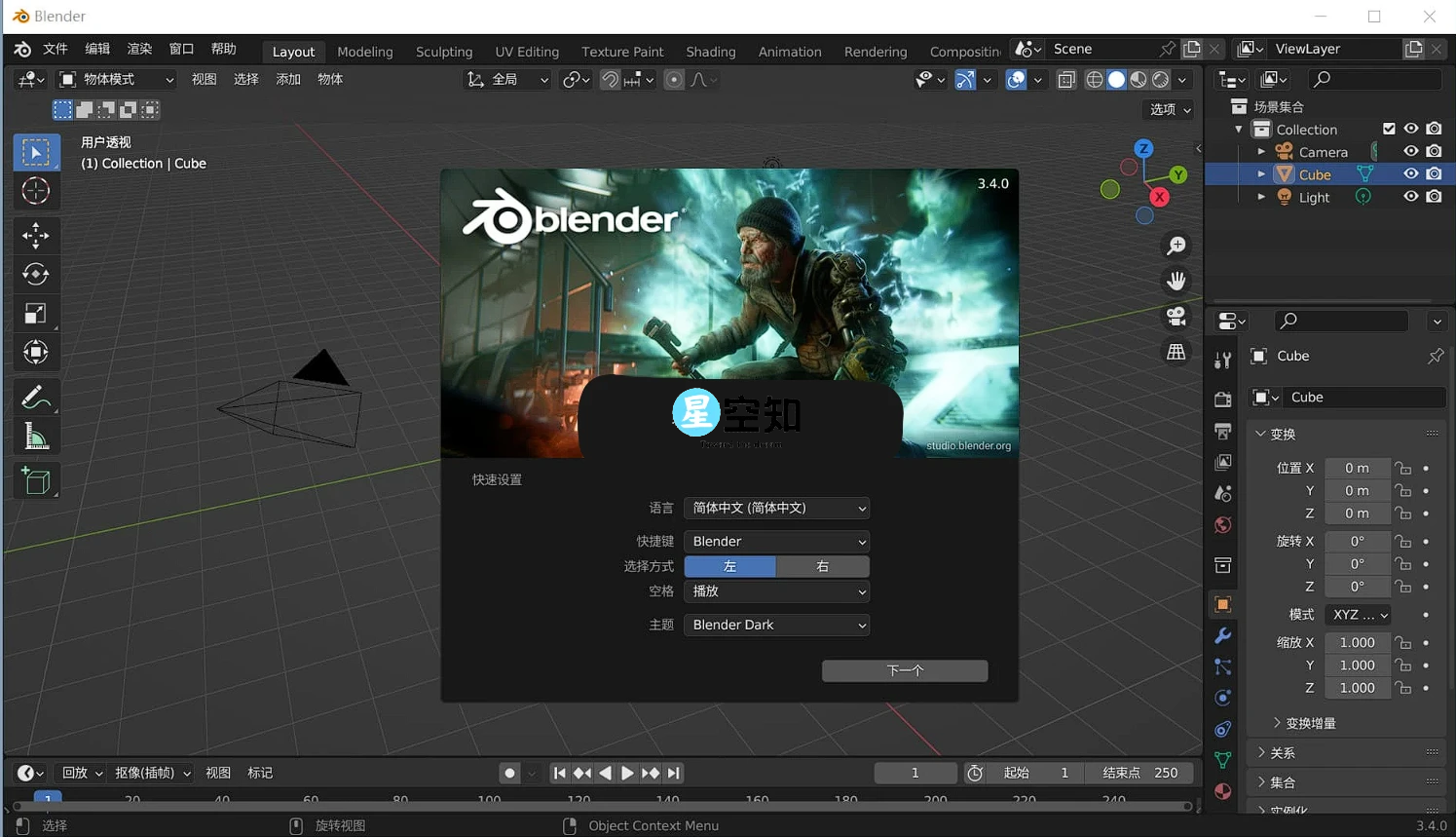Toggle camera view icon in viewport

[1176, 316]
